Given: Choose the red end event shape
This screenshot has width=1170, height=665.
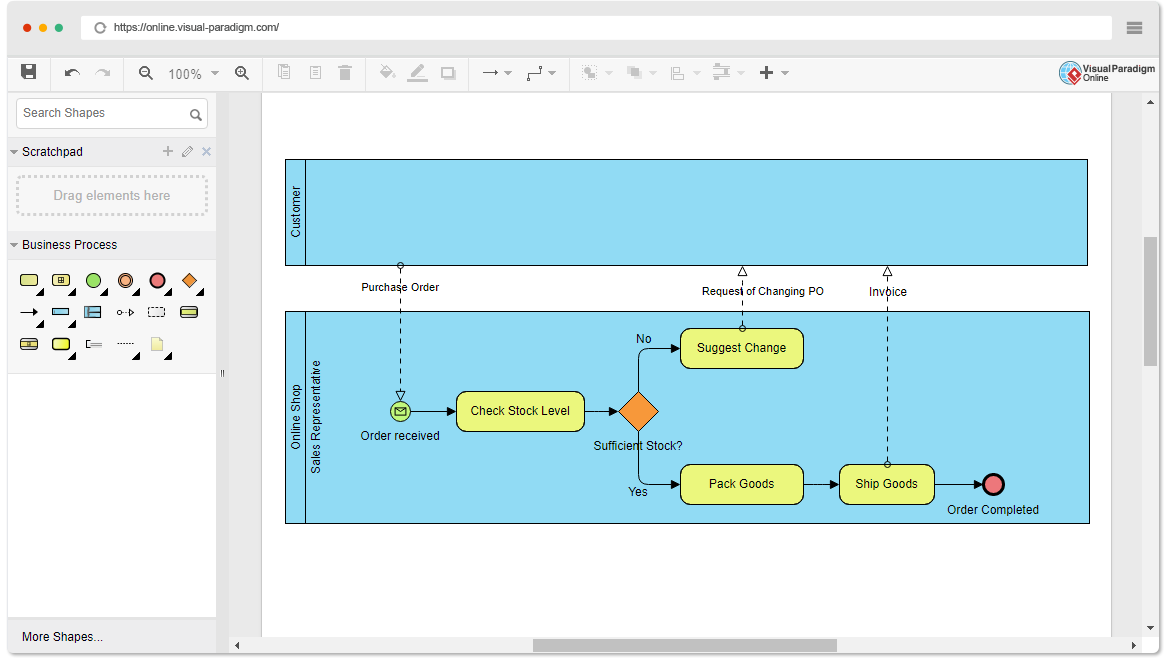Looking at the screenshot, I should click(x=157, y=280).
